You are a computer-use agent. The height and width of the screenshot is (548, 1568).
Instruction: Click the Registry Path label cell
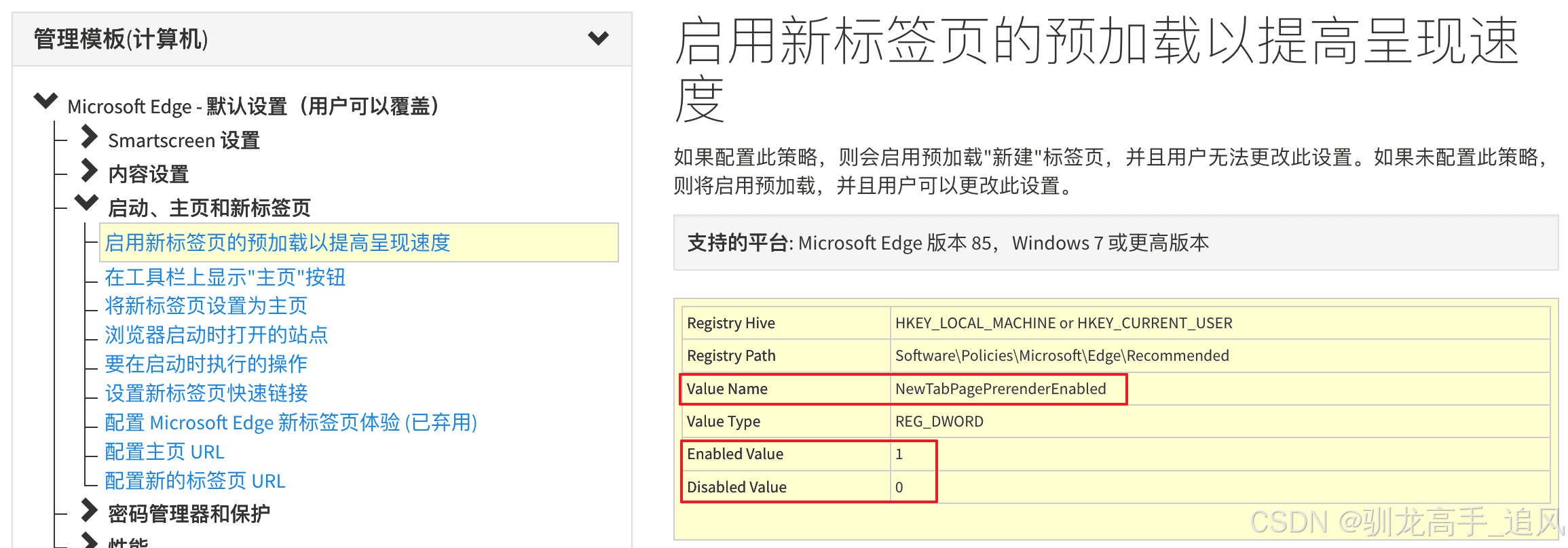click(x=786, y=355)
